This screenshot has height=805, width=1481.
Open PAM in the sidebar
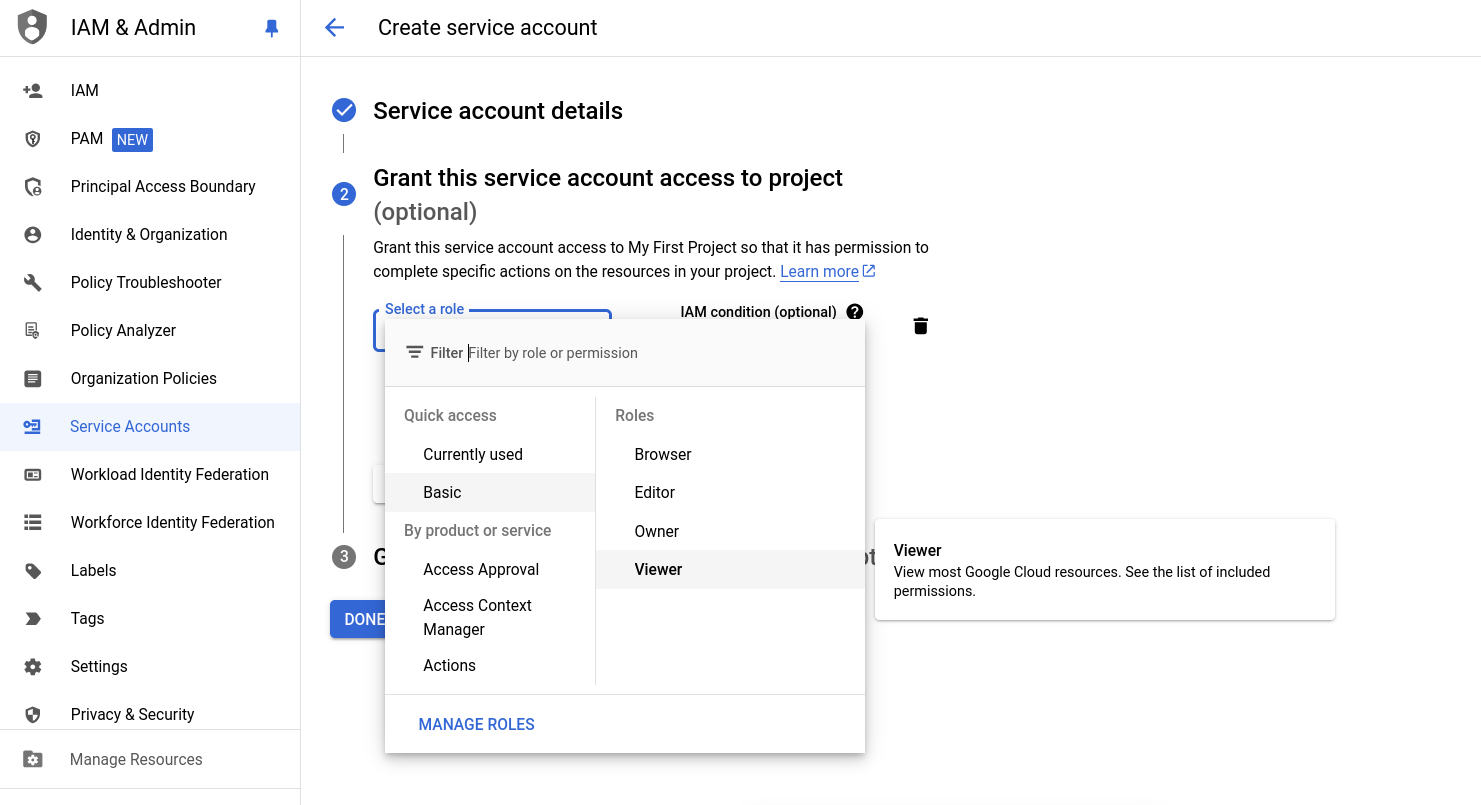coord(150,139)
